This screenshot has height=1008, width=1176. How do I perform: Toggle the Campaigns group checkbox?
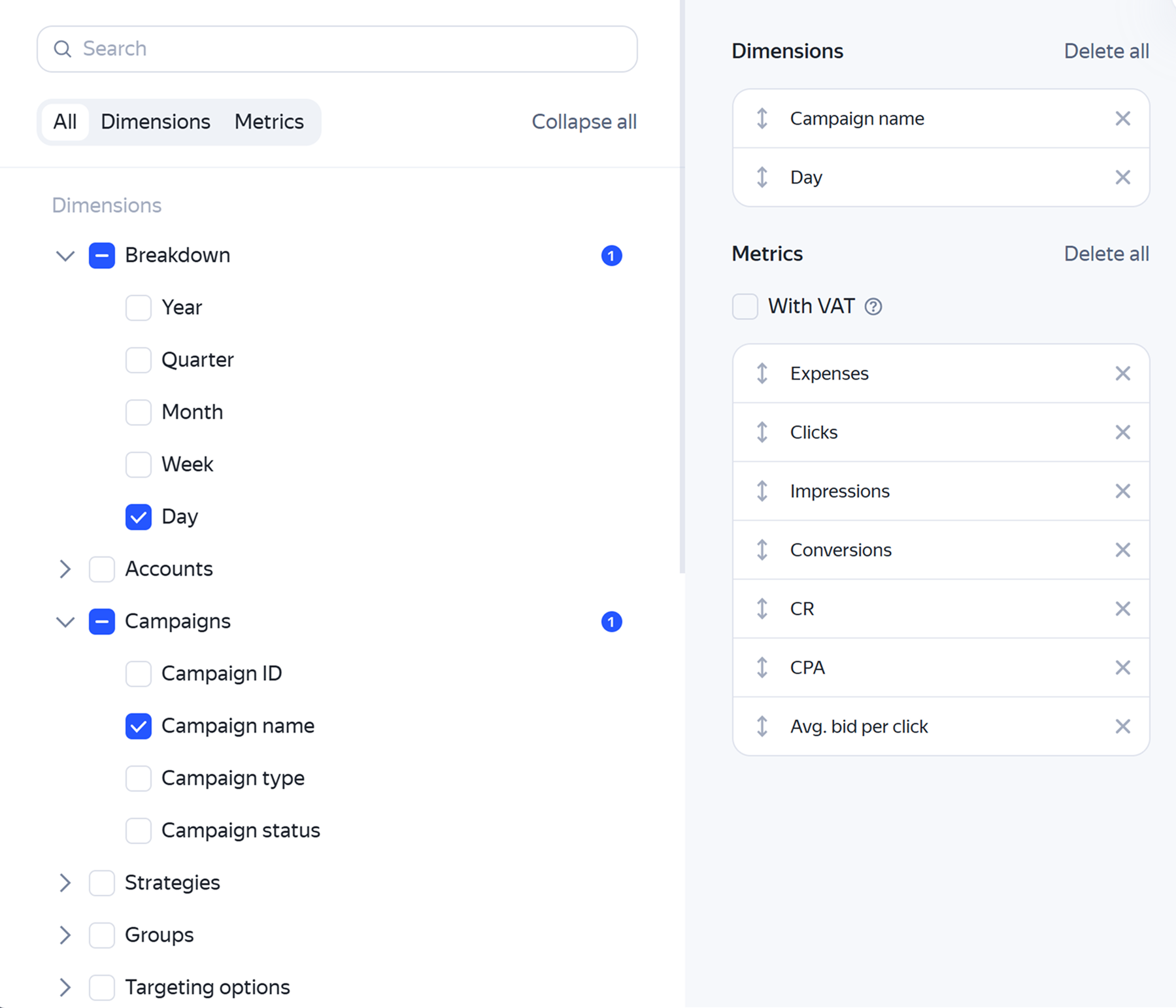(x=102, y=621)
